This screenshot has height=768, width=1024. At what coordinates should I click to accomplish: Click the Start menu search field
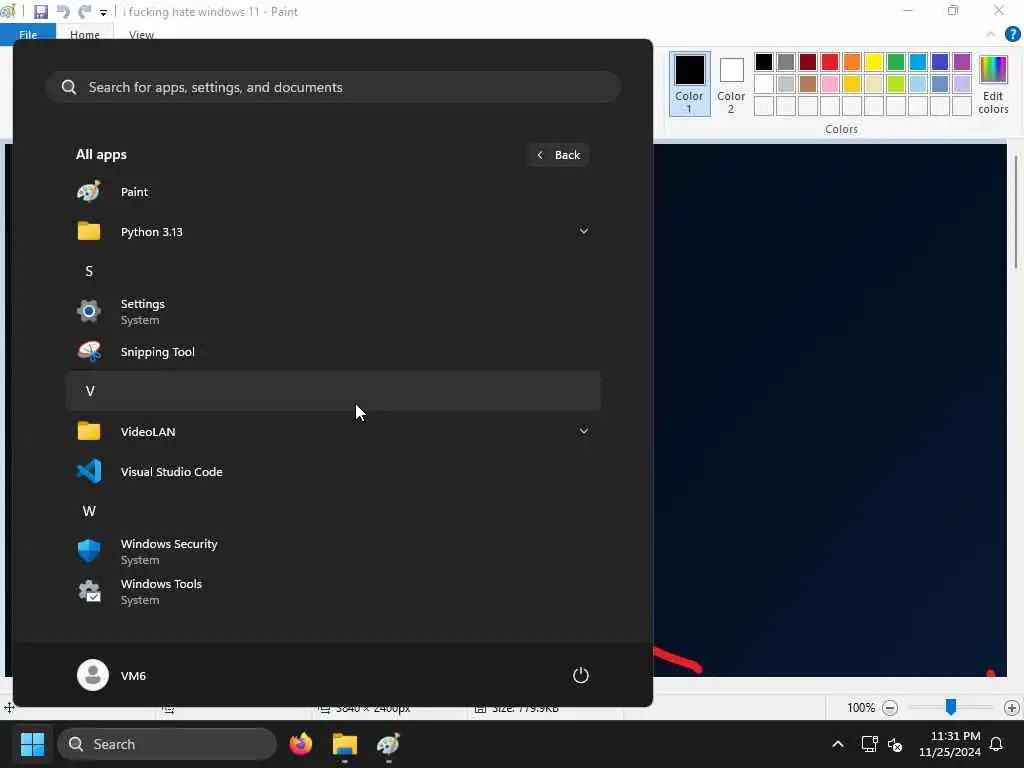pyautogui.click(x=333, y=87)
